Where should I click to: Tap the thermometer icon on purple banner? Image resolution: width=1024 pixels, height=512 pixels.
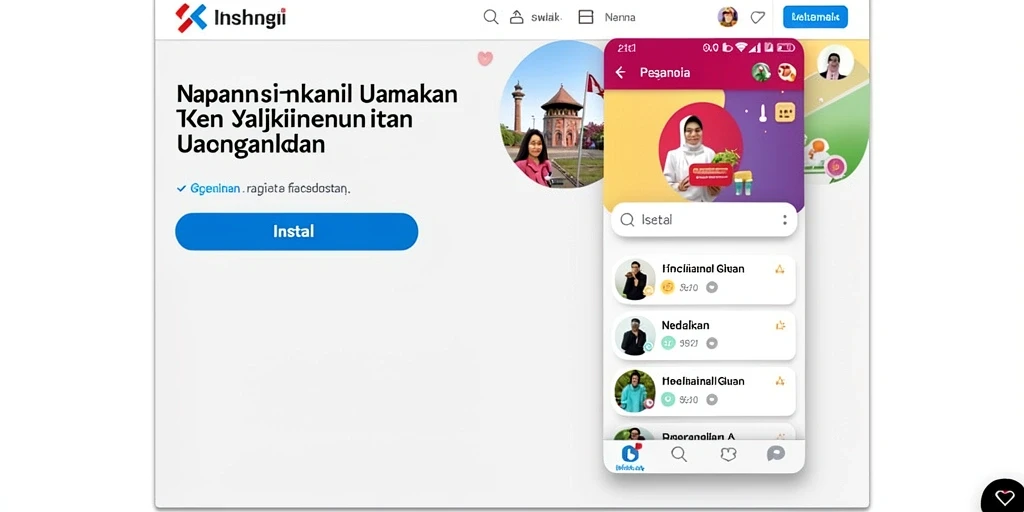(761, 113)
